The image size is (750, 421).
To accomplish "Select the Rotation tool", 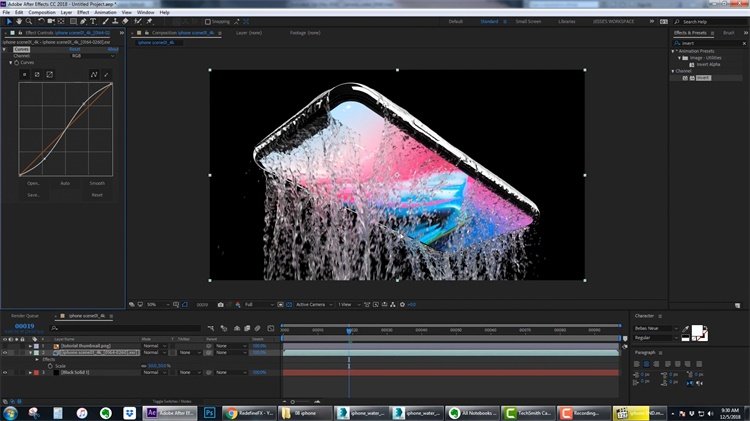I will [x=41, y=22].
